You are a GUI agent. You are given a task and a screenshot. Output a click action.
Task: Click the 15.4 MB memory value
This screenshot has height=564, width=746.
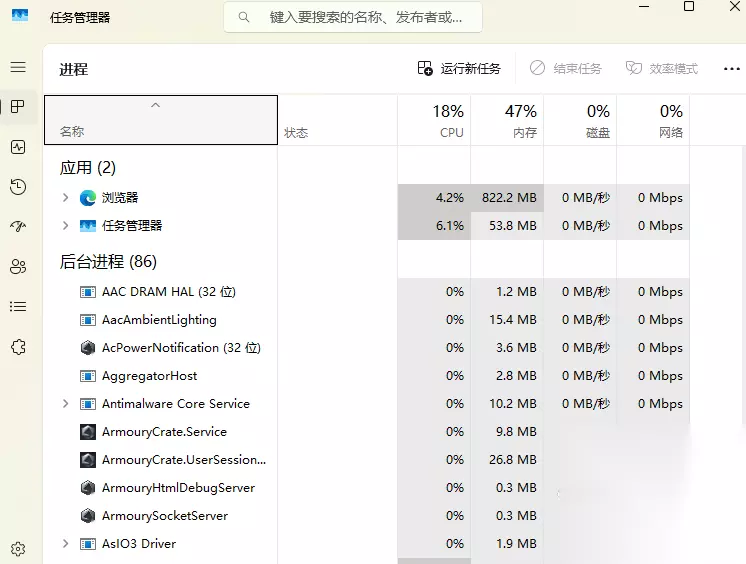[513, 320]
